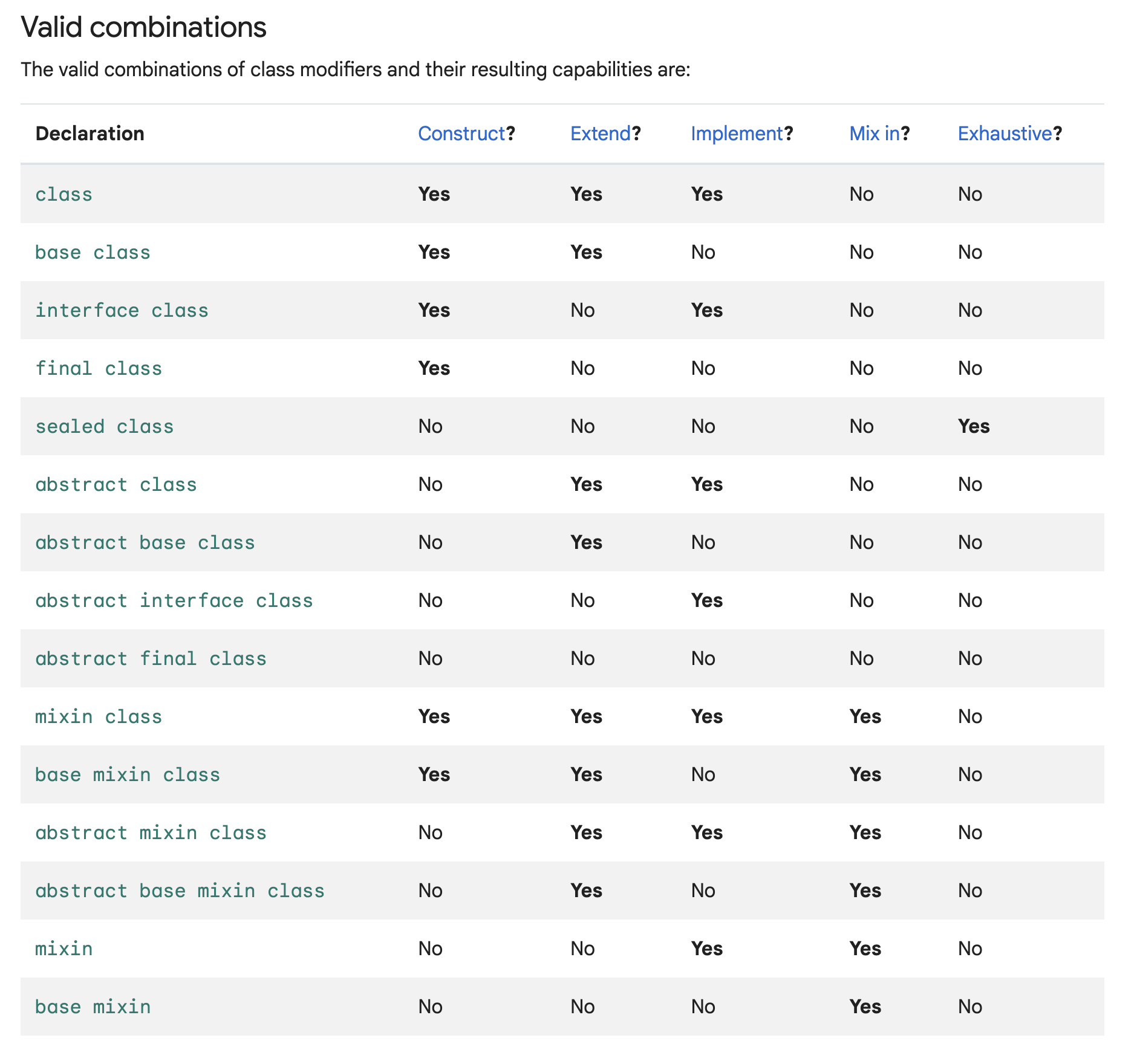1137x1064 pixels.
Task: Click Mix in Yes in base mixin row
Action: (865, 1007)
